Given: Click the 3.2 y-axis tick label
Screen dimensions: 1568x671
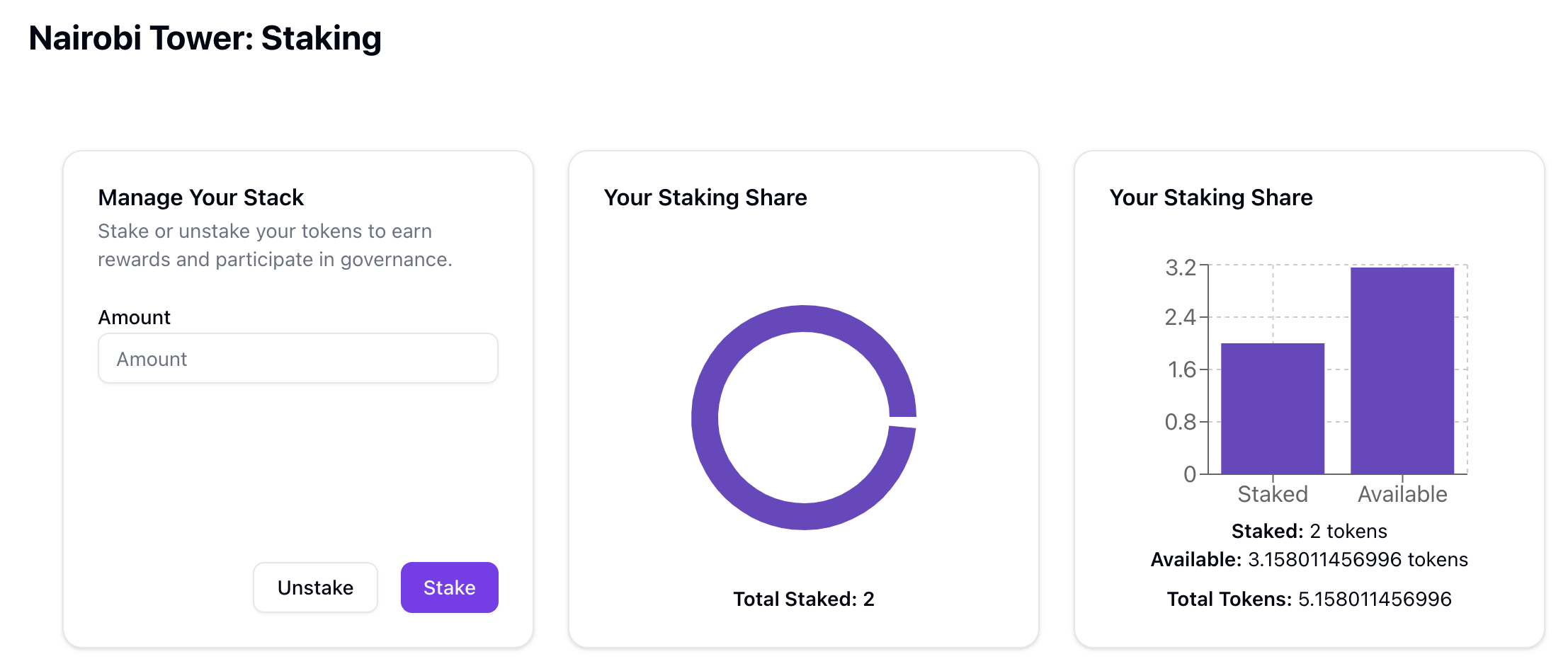Looking at the screenshot, I should click(x=1180, y=268).
